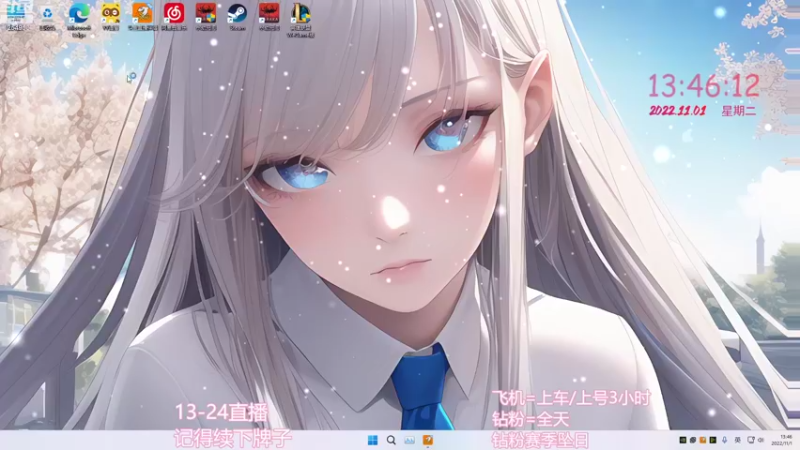Switch the 英 input method indicator
800x450 pixels.
(x=738, y=440)
